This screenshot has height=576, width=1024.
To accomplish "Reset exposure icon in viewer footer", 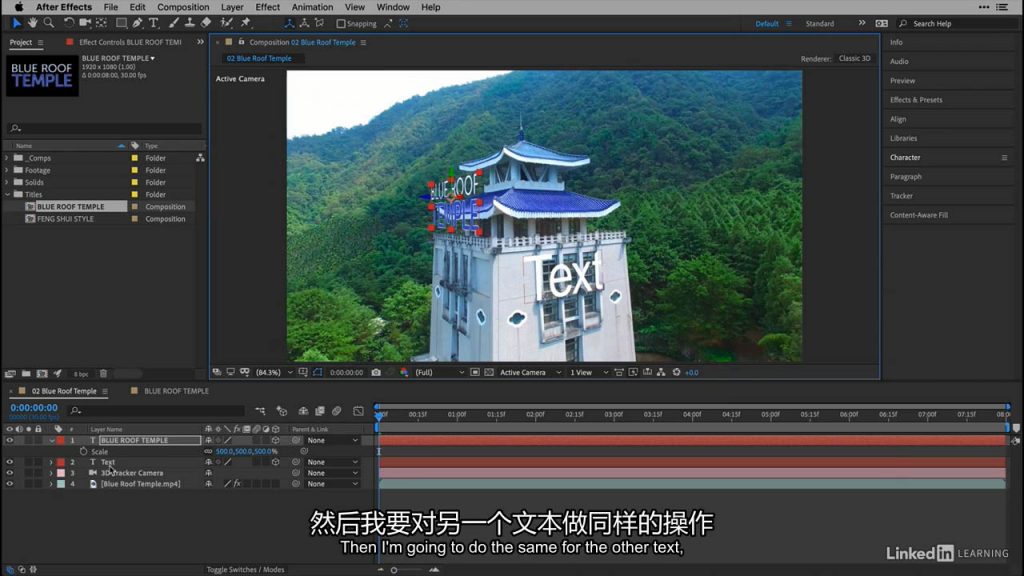I will pyautogui.click(x=677, y=372).
